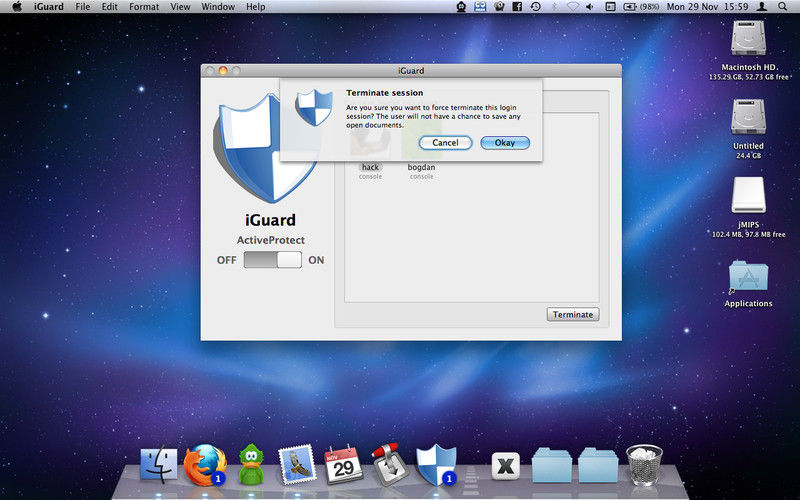Open the Help menu
800x500 pixels.
pos(256,7)
